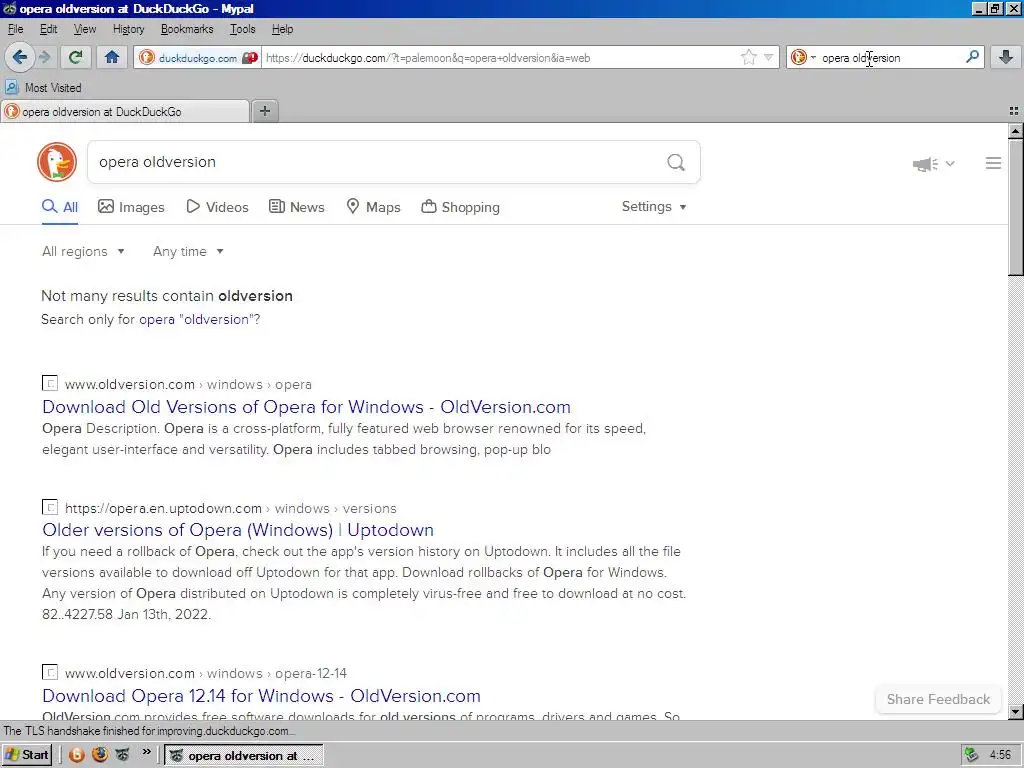Click the Forward navigation arrow
The image size is (1024, 768).
coord(44,57)
